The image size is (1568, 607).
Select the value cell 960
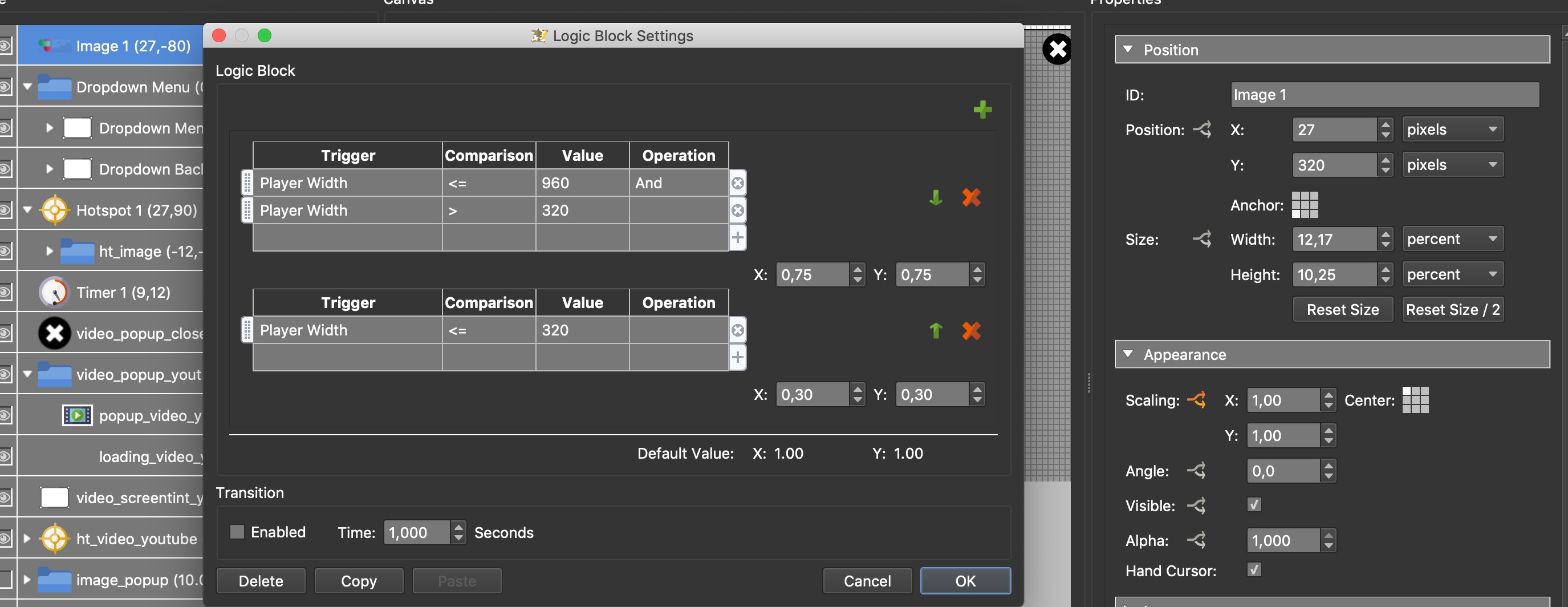click(x=582, y=183)
